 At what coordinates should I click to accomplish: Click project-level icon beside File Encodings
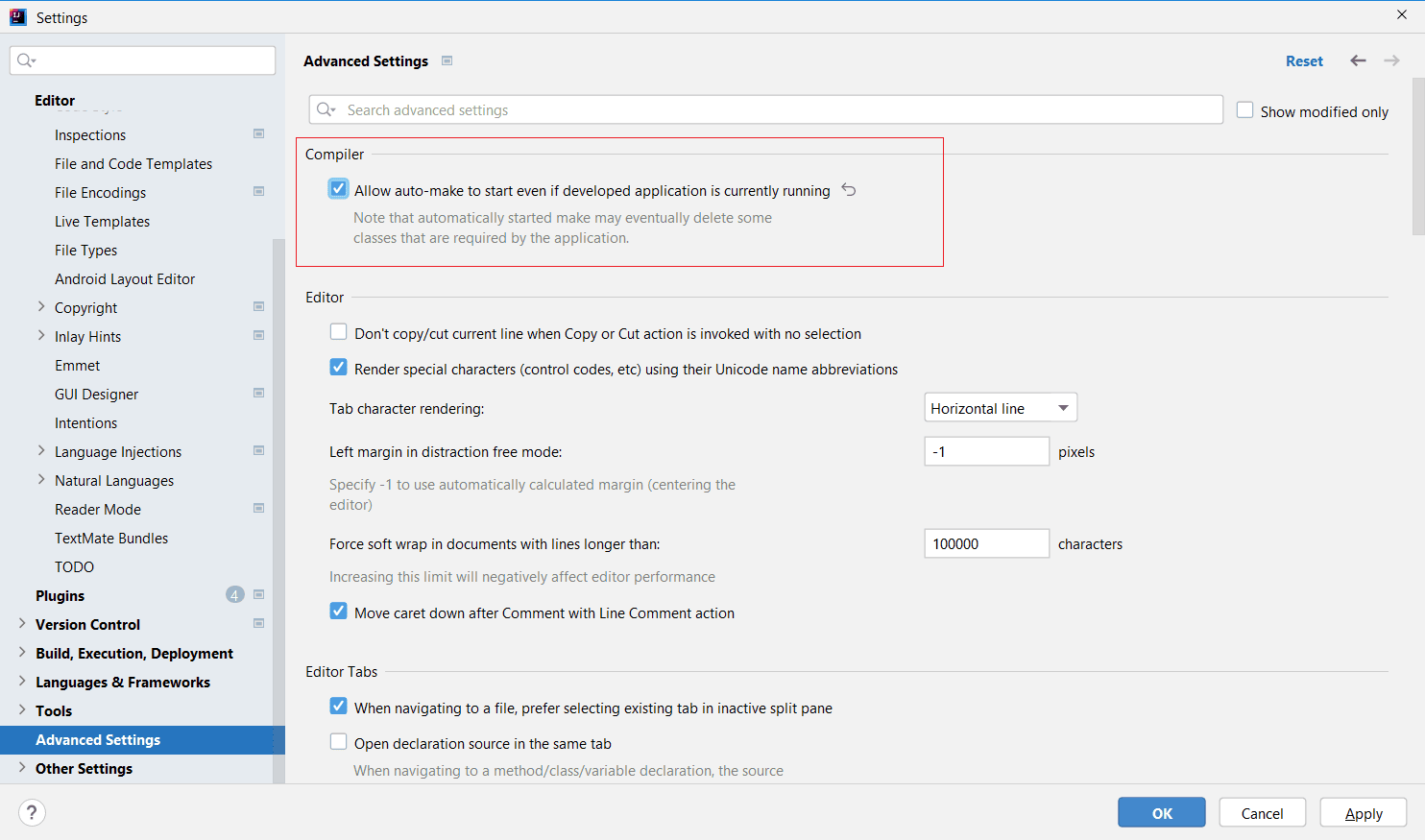click(x=258, y=192)
